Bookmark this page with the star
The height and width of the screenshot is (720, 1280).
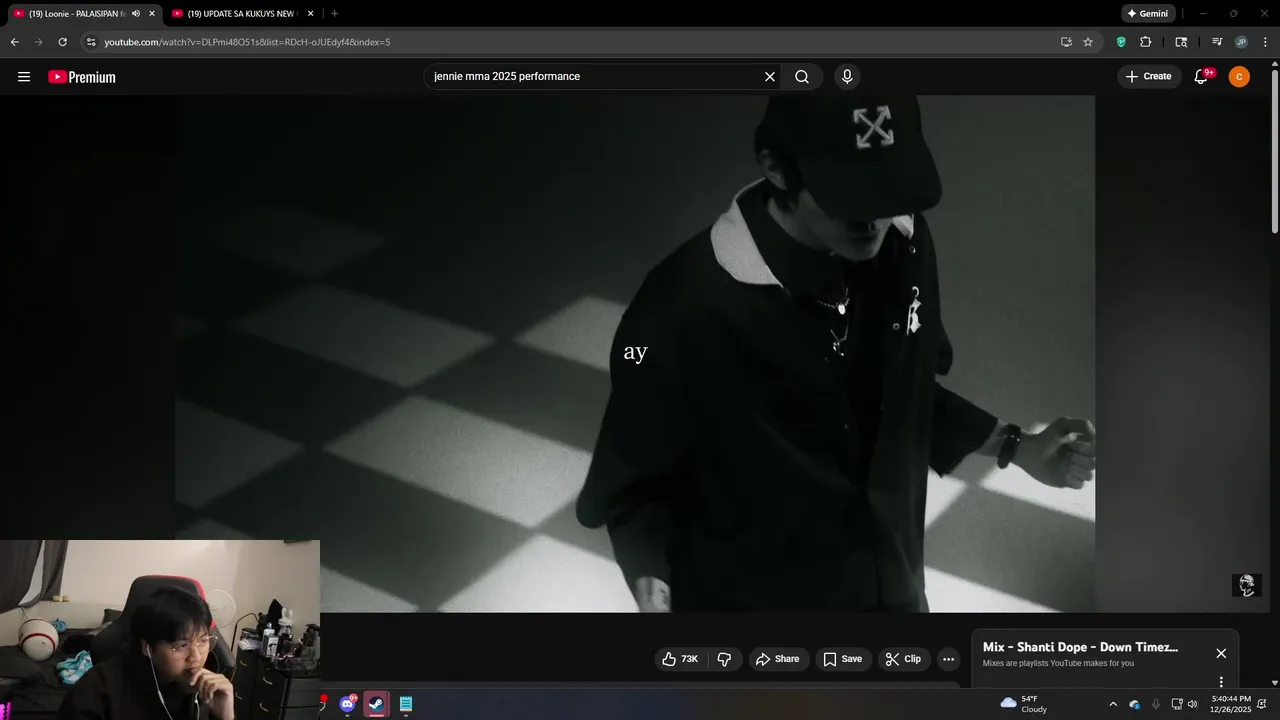pyautogui.click(x=1088, y=42)
